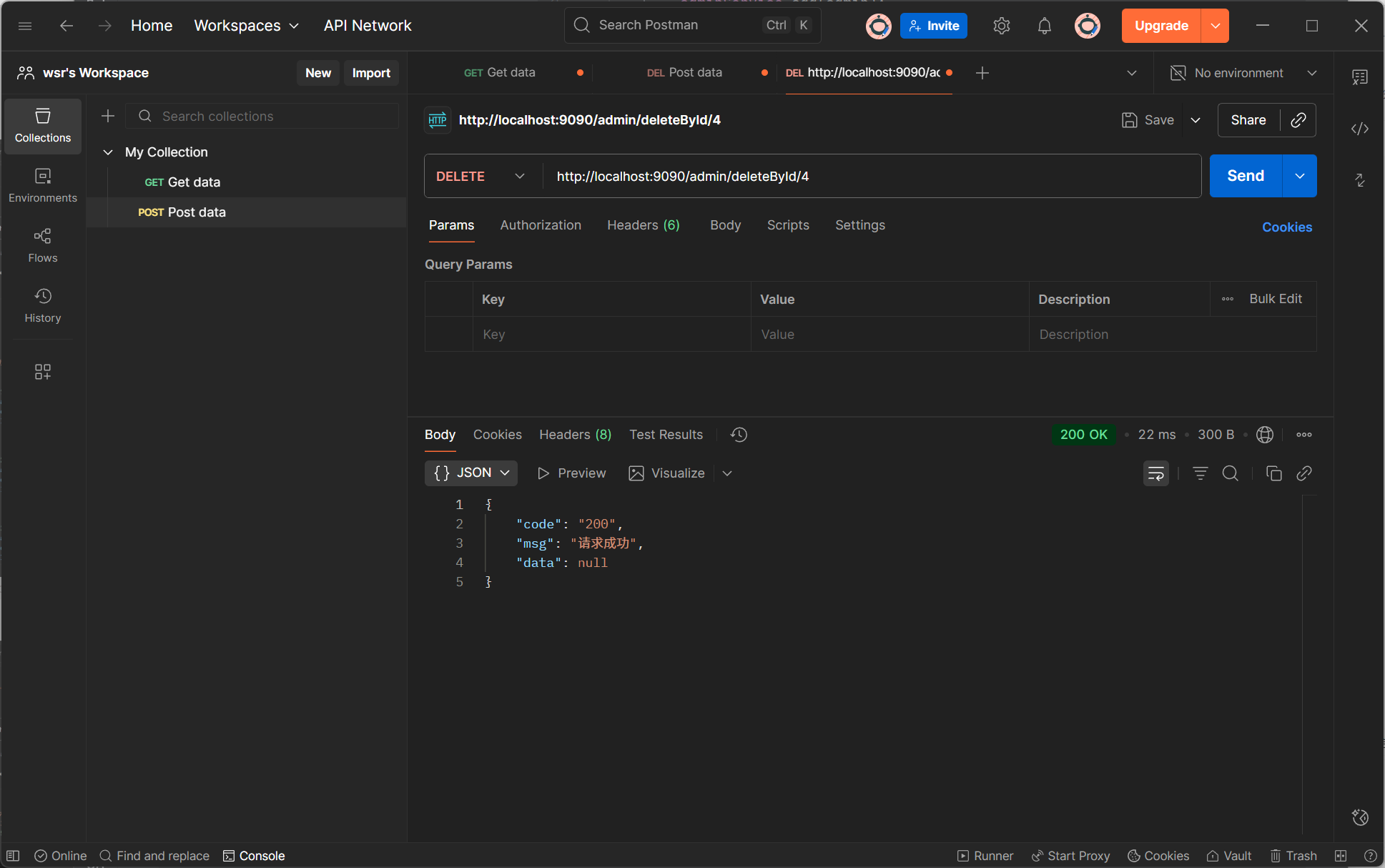
Task: Select the DEL Post data tab
Action: [684, 73]
